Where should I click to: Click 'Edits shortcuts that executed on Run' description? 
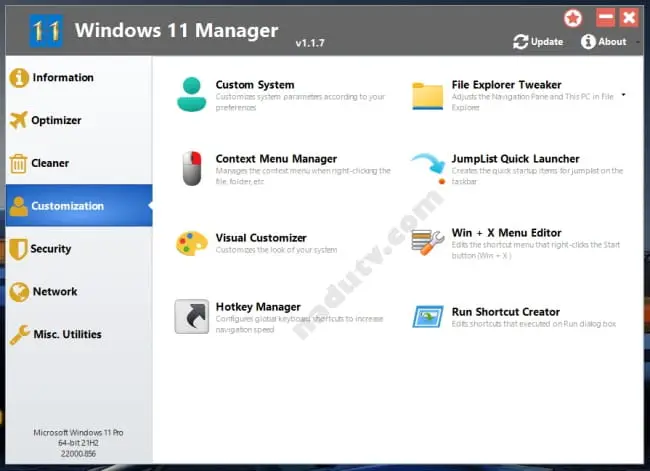coord(534,324)
